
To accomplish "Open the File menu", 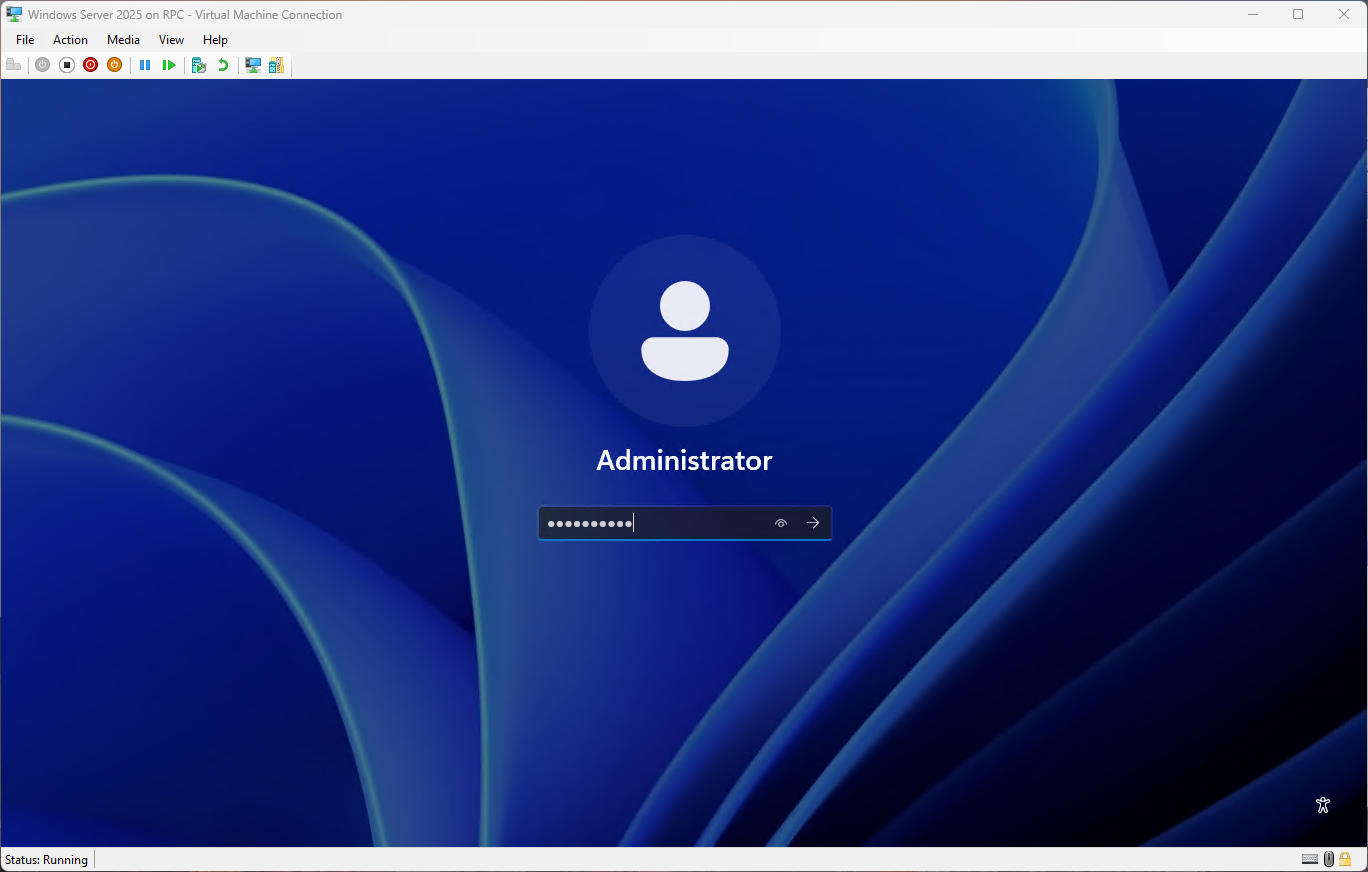I will coord(25,40).
